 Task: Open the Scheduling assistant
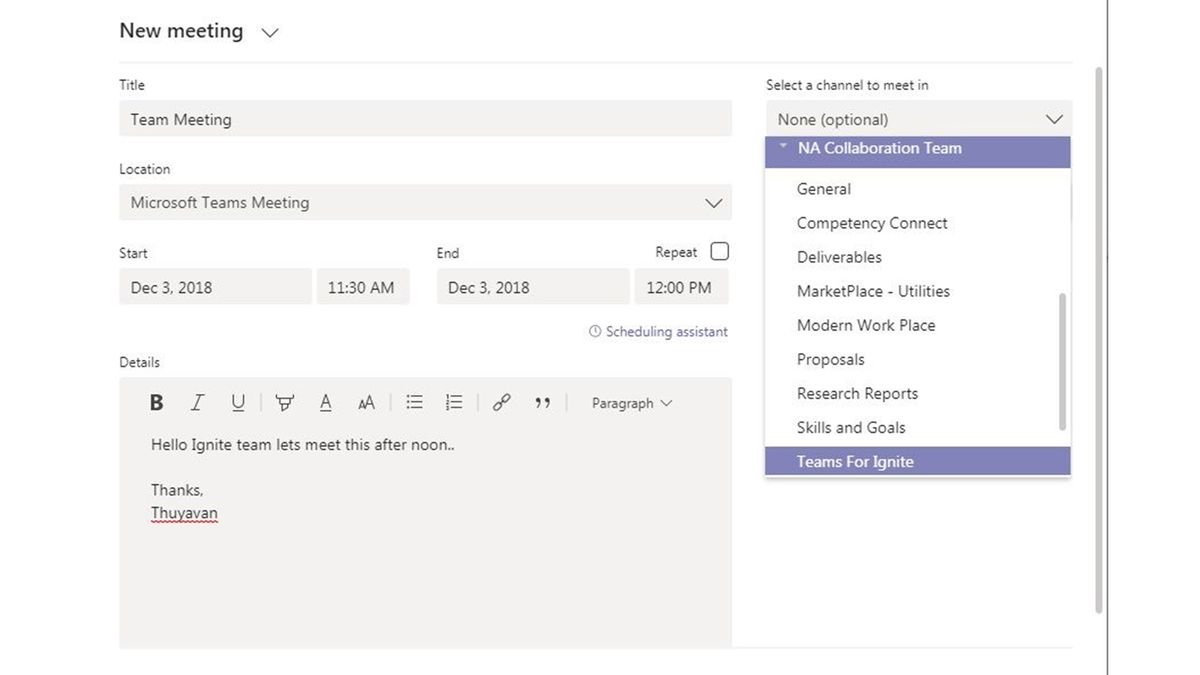pyautogui.click(x=659, y=331)
